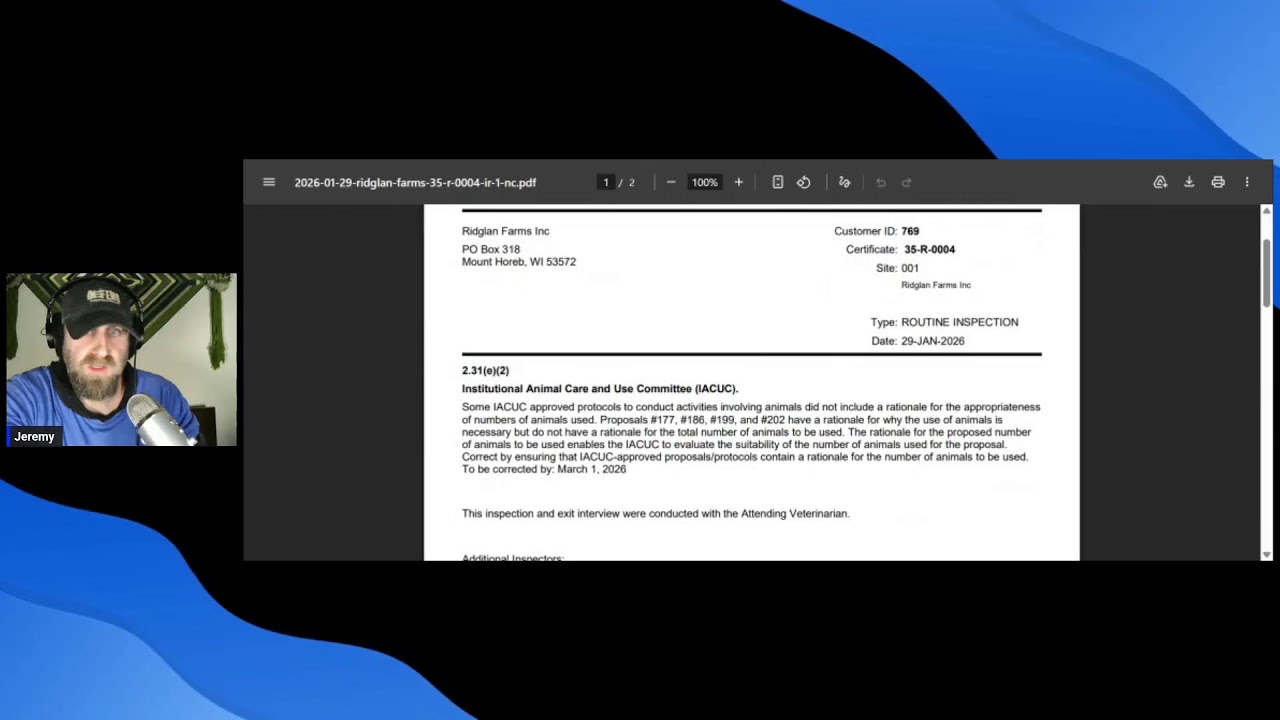
Task: Print the Ridglan Farms document
Action: click(1218, 182)
